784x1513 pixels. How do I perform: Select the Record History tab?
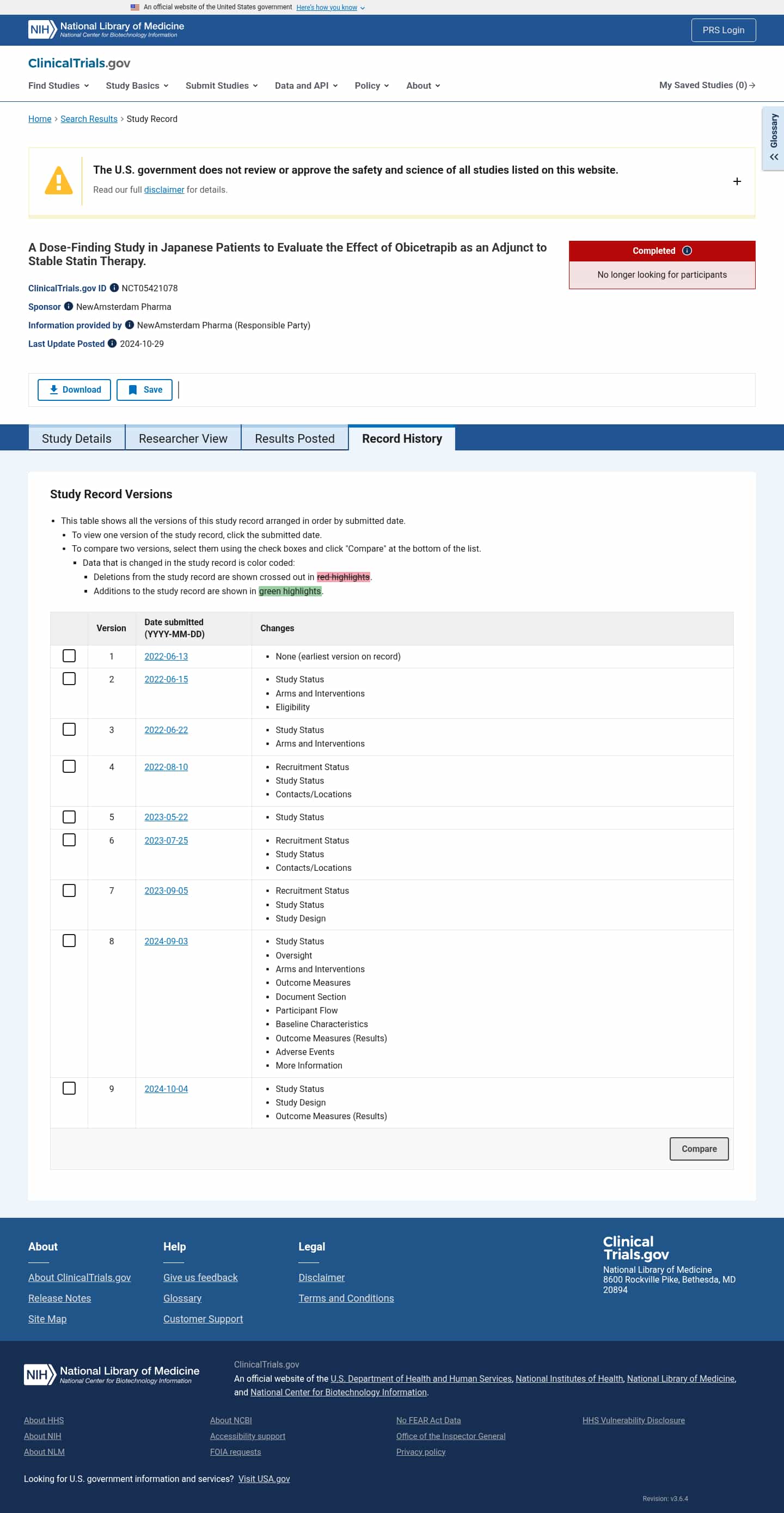click(x=402, y=438)
